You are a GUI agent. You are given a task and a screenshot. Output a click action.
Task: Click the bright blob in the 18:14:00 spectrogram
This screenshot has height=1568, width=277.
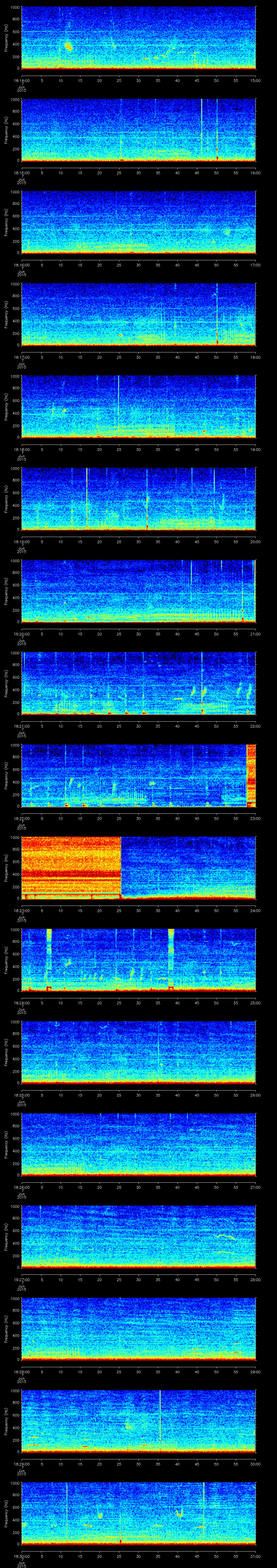(68, 46)
